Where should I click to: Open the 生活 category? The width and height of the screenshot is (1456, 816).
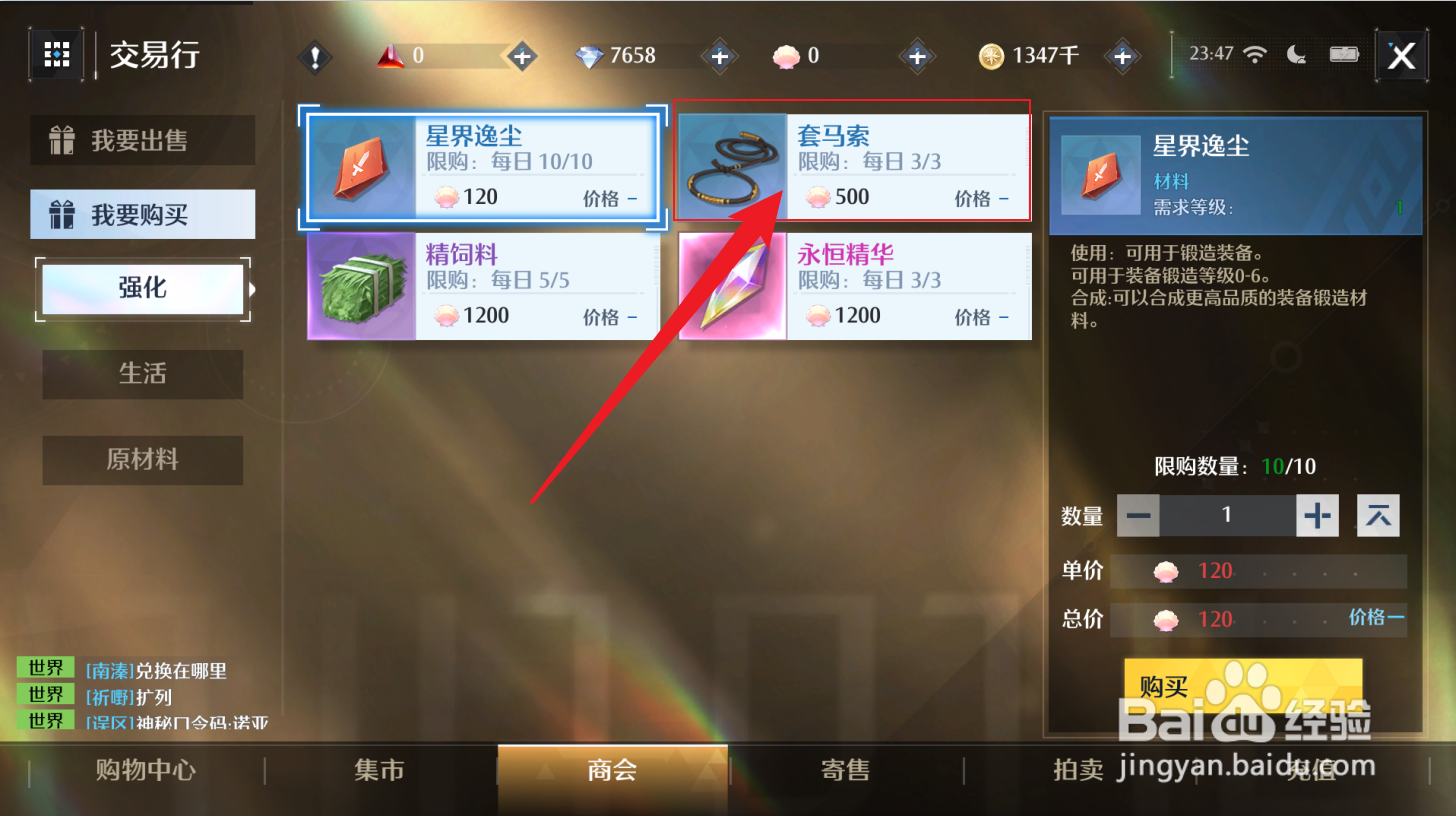[143, 374]
